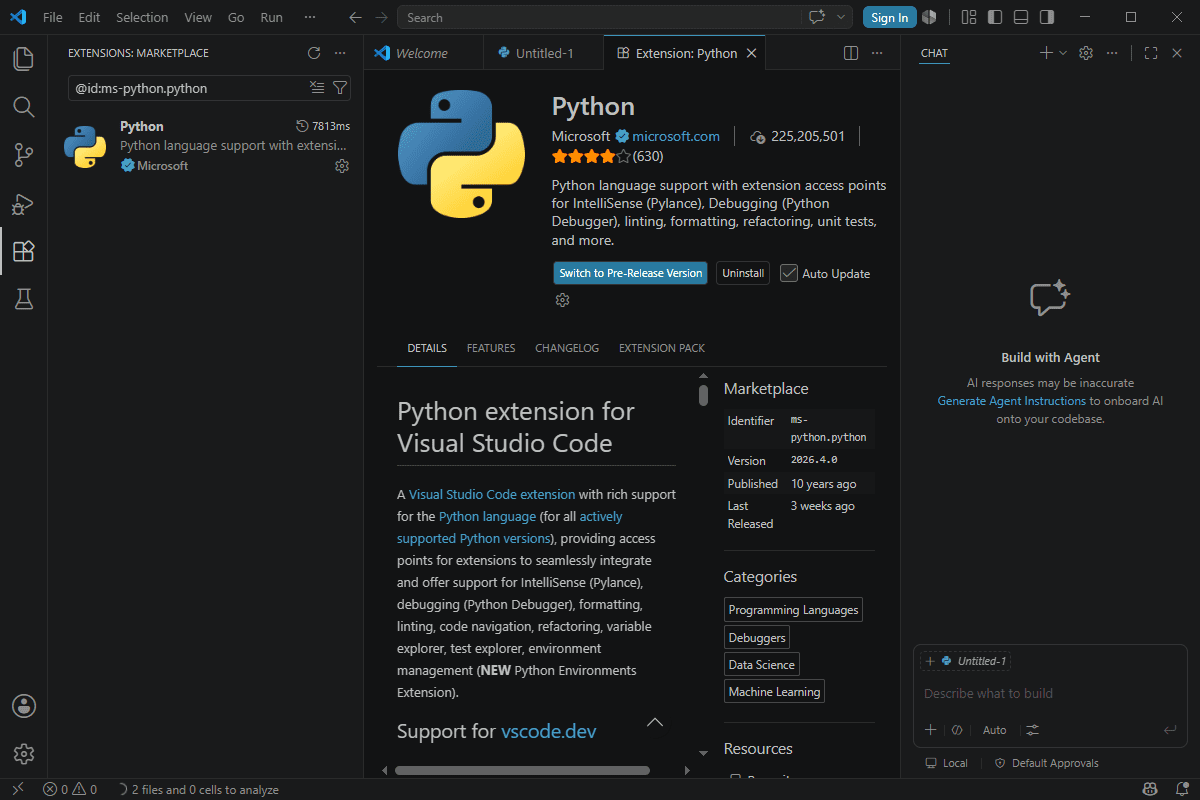Collapse details with the up chevron
Viewport: 1200px width, 800px height.
[655, 722]
